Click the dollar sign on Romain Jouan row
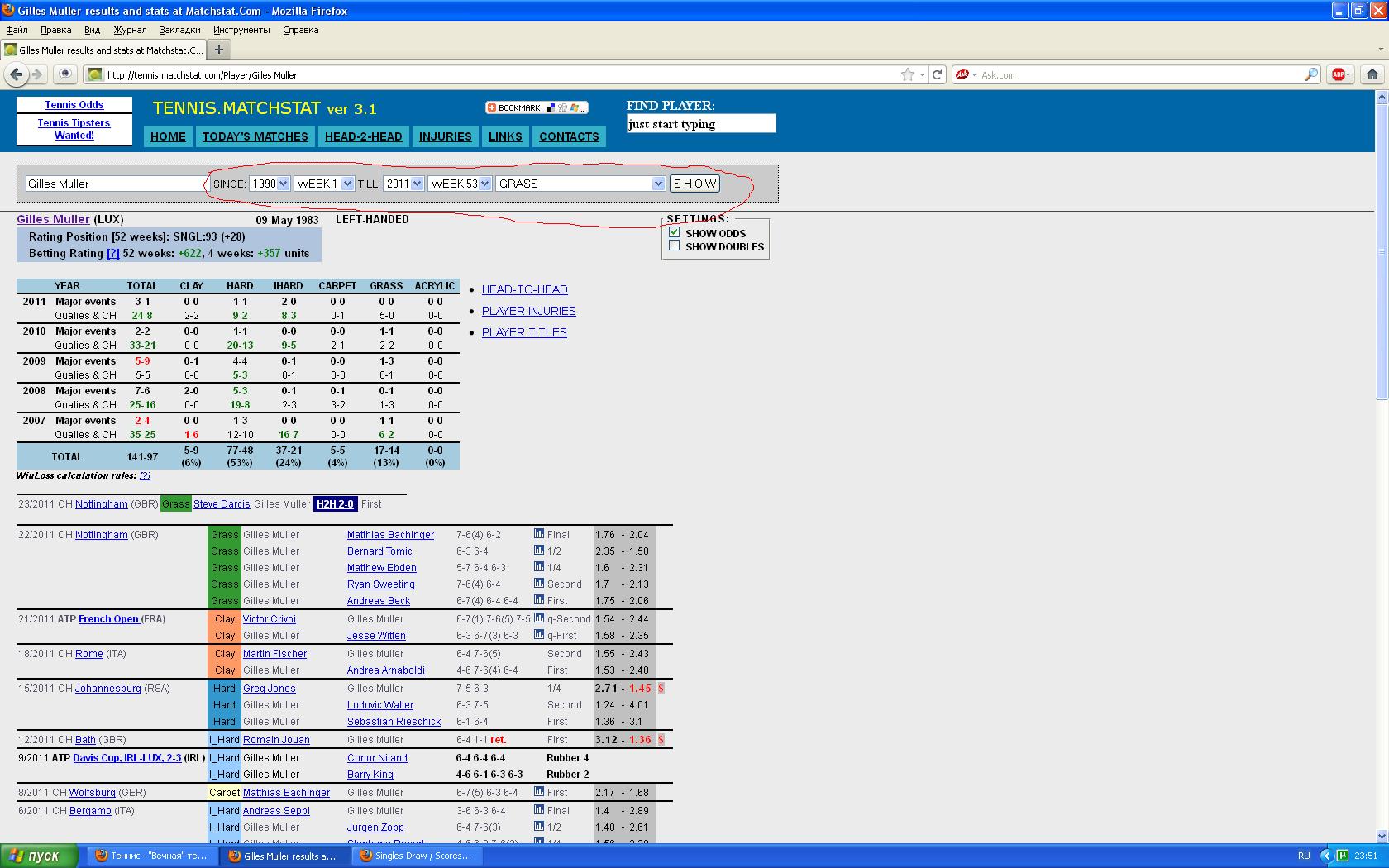Image resolution: width=1389 pixels, height=868 pixels. (661, 740)
